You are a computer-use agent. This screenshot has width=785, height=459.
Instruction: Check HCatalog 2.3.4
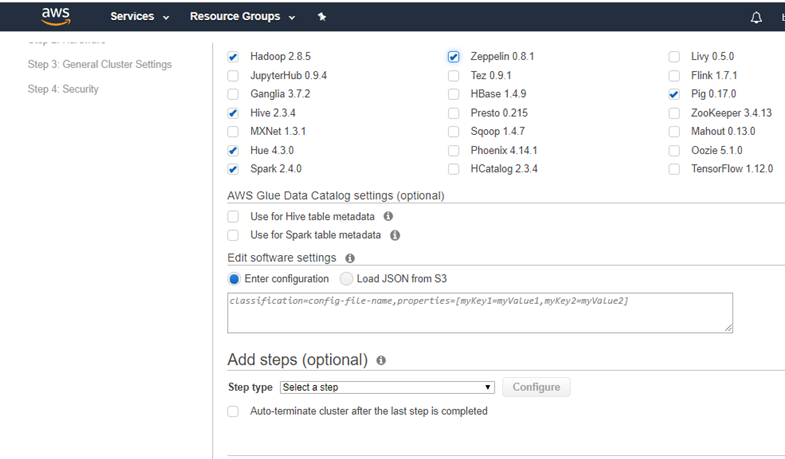[454, 169]
